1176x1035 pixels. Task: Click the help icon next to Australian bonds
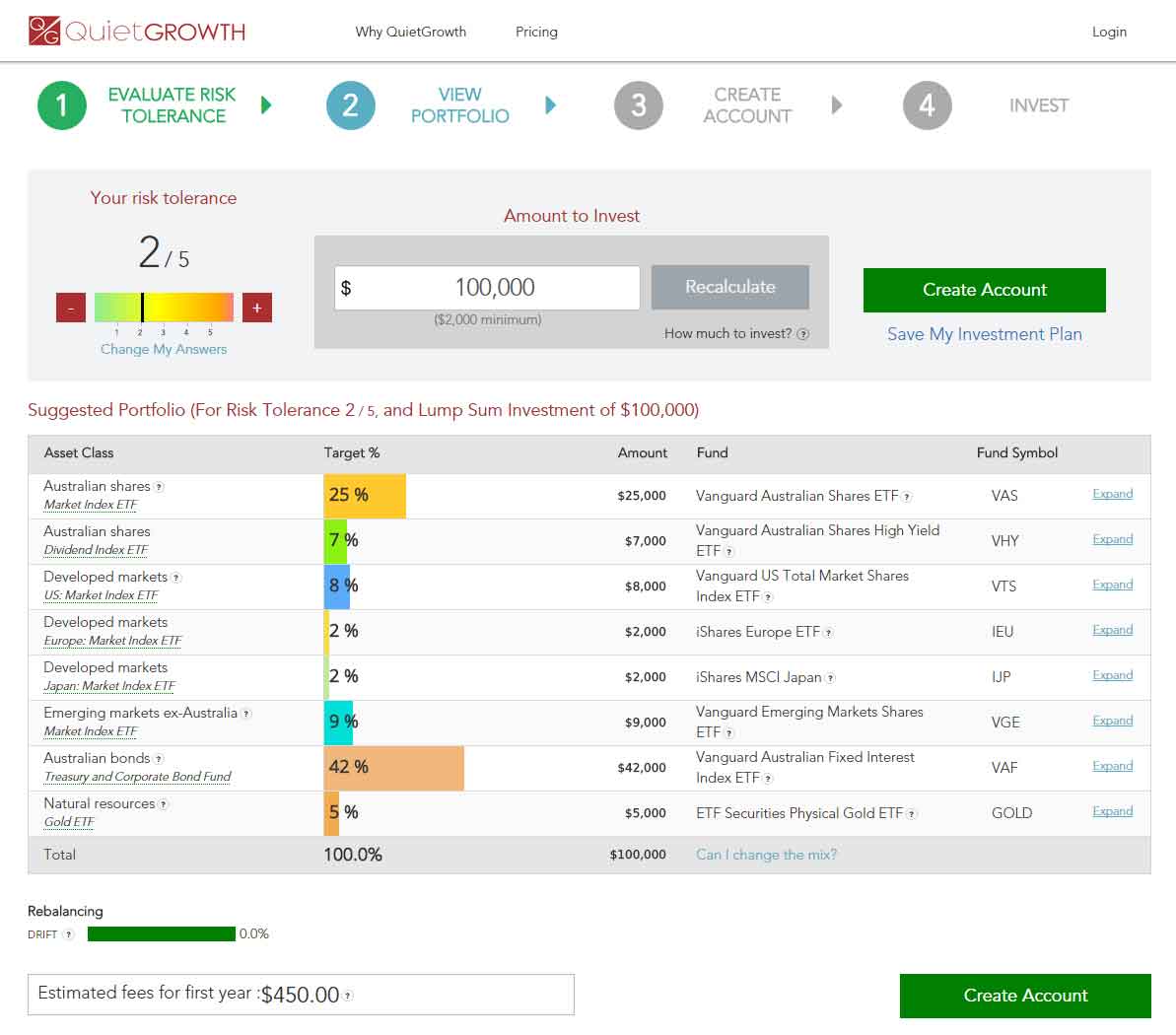tap(161, 757)
